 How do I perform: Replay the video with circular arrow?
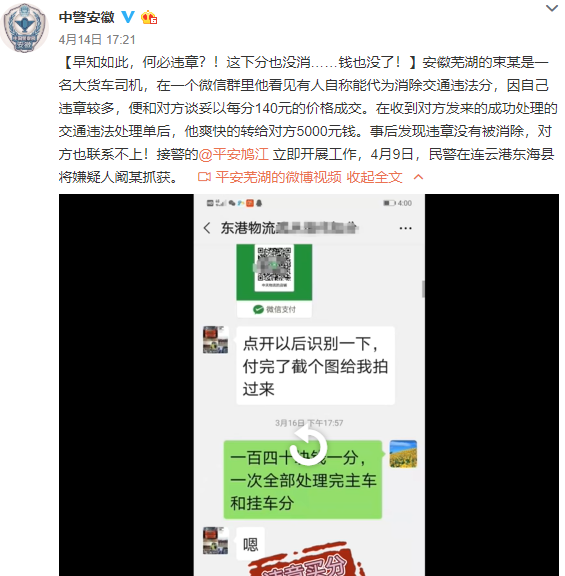(x=309, y=447)
